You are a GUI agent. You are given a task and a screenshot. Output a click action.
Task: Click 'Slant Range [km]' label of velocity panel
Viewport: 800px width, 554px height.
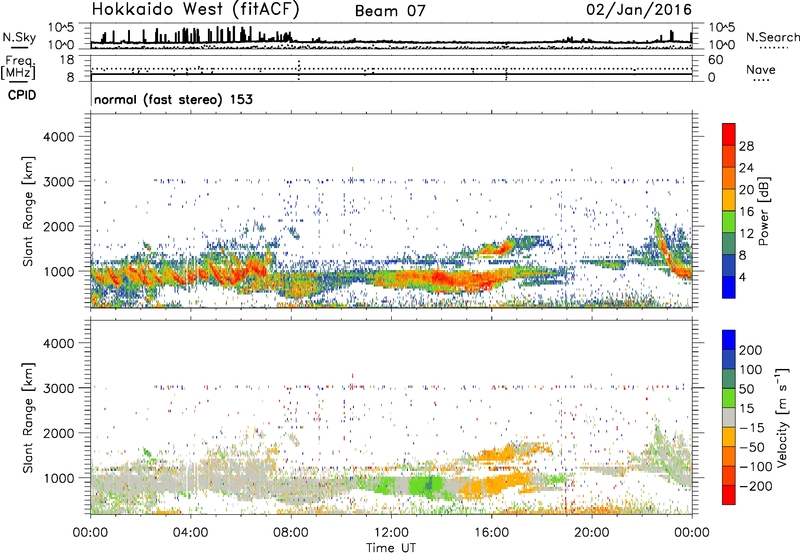click(x=28, y=418)
